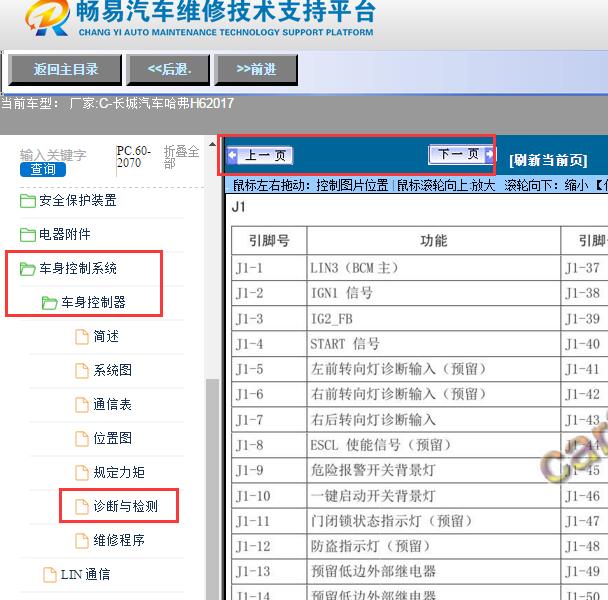Select cell J1-37
Image resolution: width=608 pixels, height=600 pixels.
pyautogui.click(x=584, y=268)
